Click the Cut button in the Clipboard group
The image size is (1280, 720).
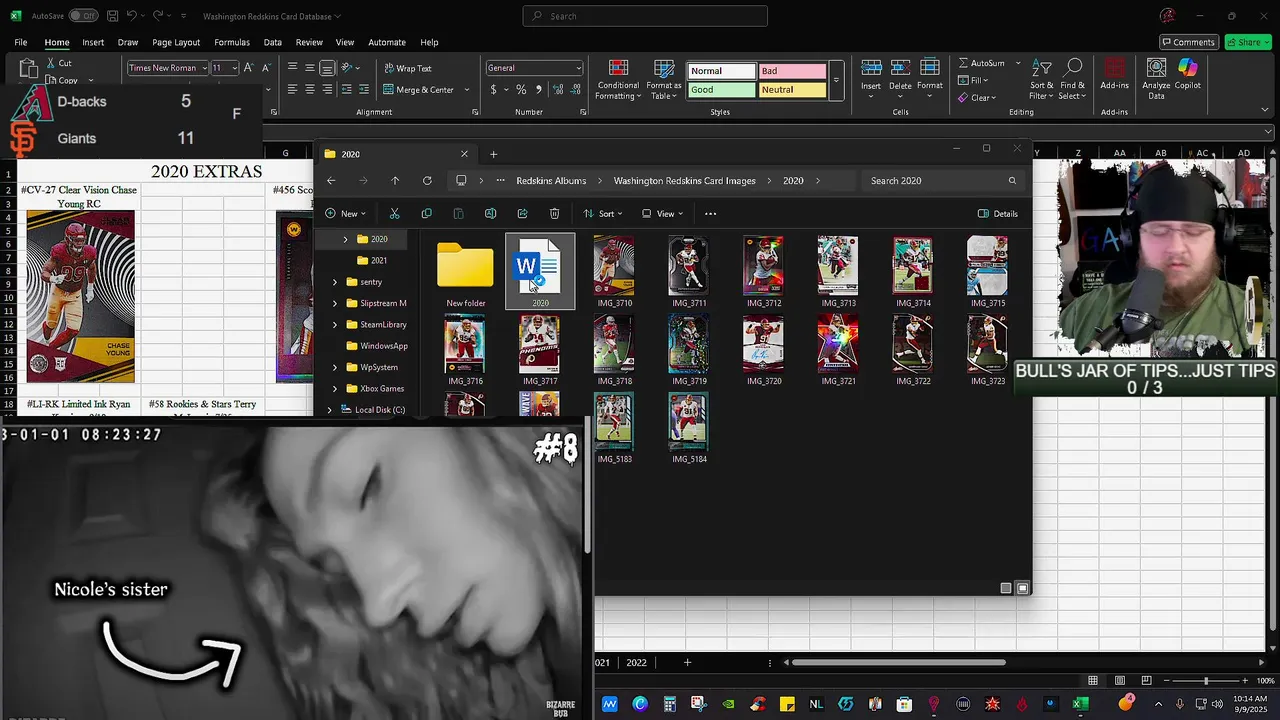59,63
